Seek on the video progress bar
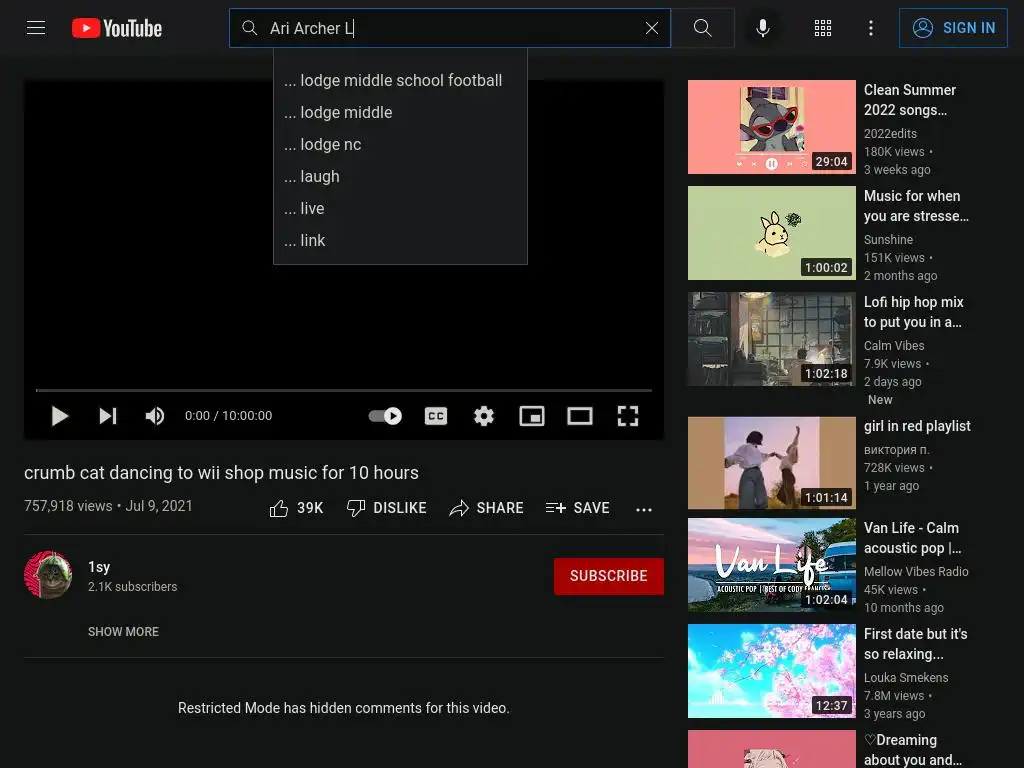The height and width of the screenshot is (768, 1024). 344,390
